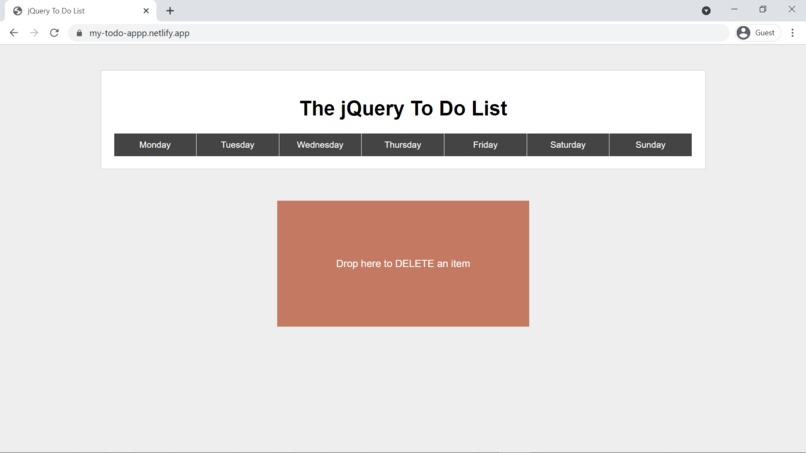The width and height of the screenshot is (806, 453).
Task: Select the Sunday tab
Action: [650, 145]
